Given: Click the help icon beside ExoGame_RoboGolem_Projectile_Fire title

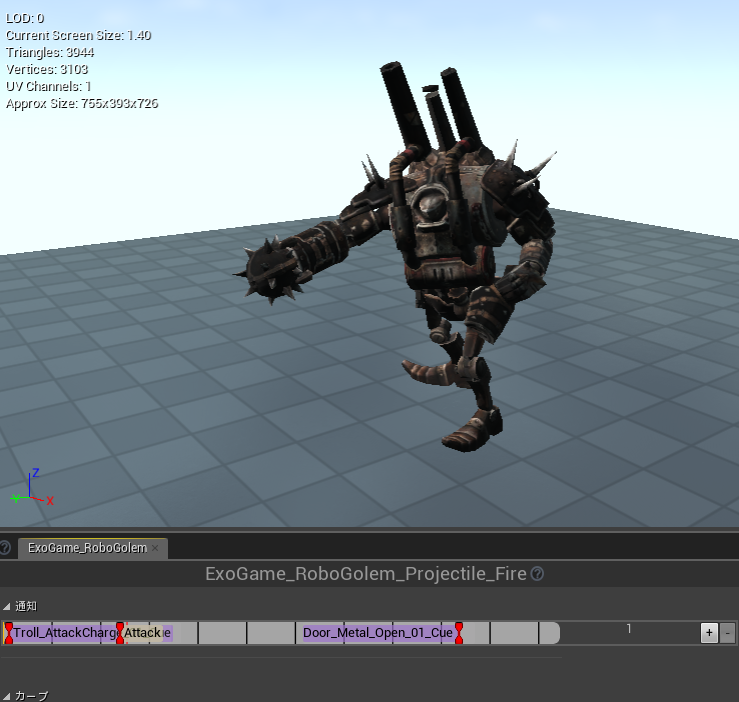Looking at the screenshot, I should [x=537, y=574].
